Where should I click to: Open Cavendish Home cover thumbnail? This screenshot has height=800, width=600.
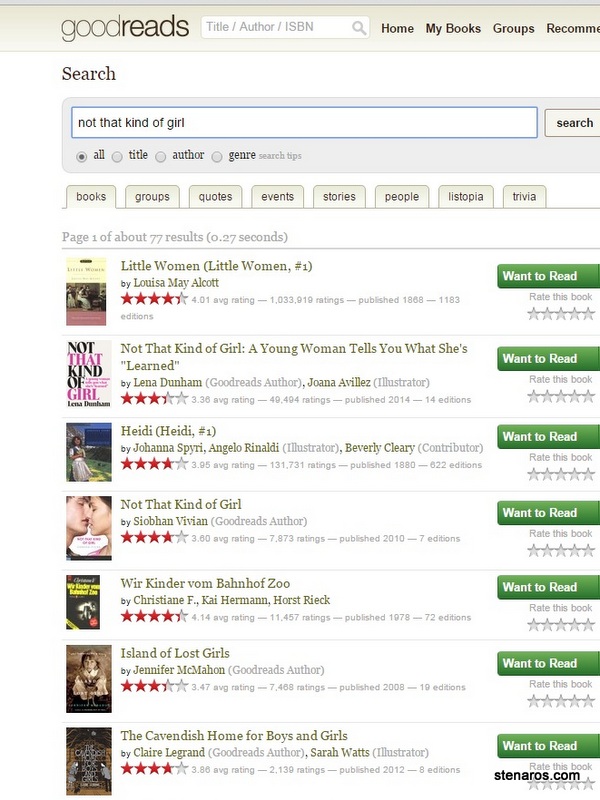click(89, 761)
